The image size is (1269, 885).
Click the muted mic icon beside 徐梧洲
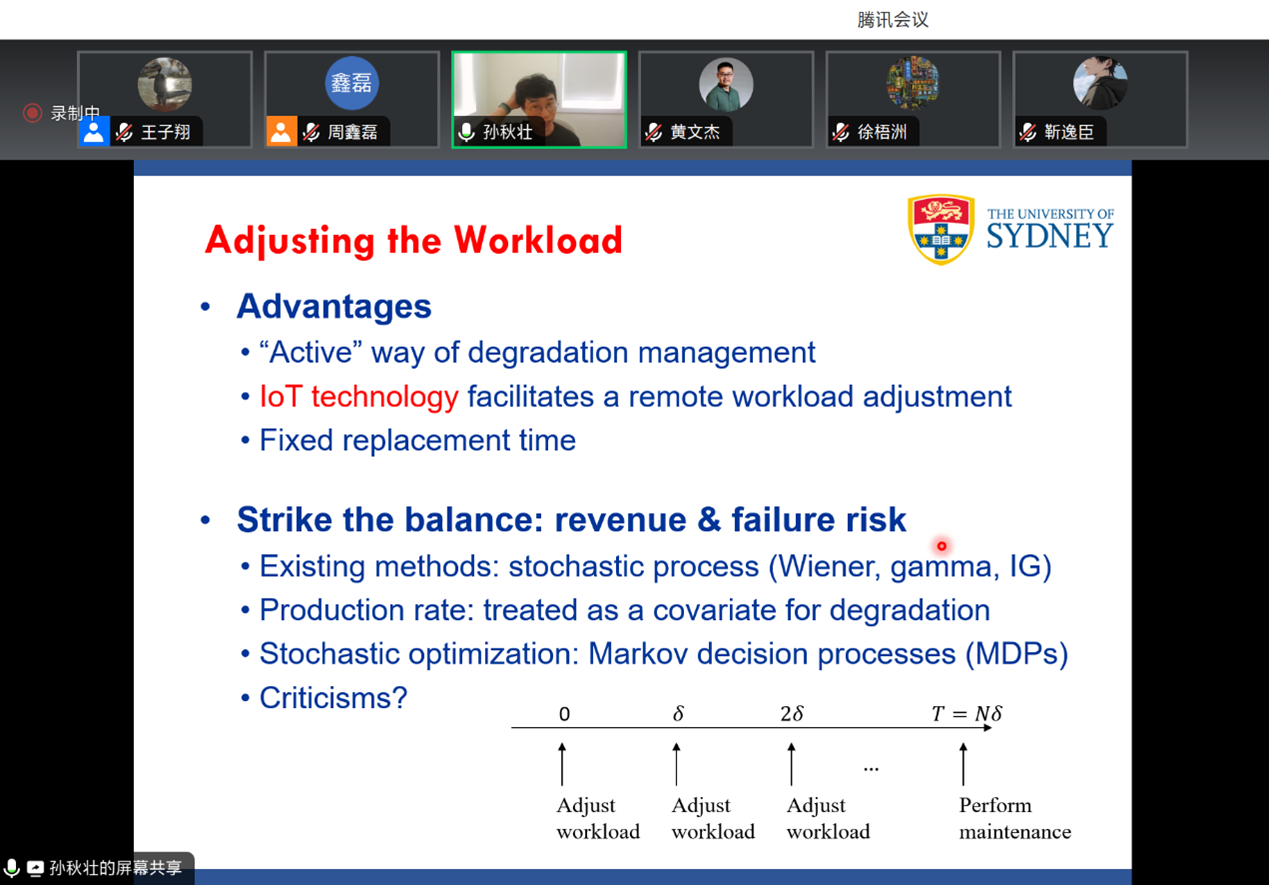[x=841, y=132]
